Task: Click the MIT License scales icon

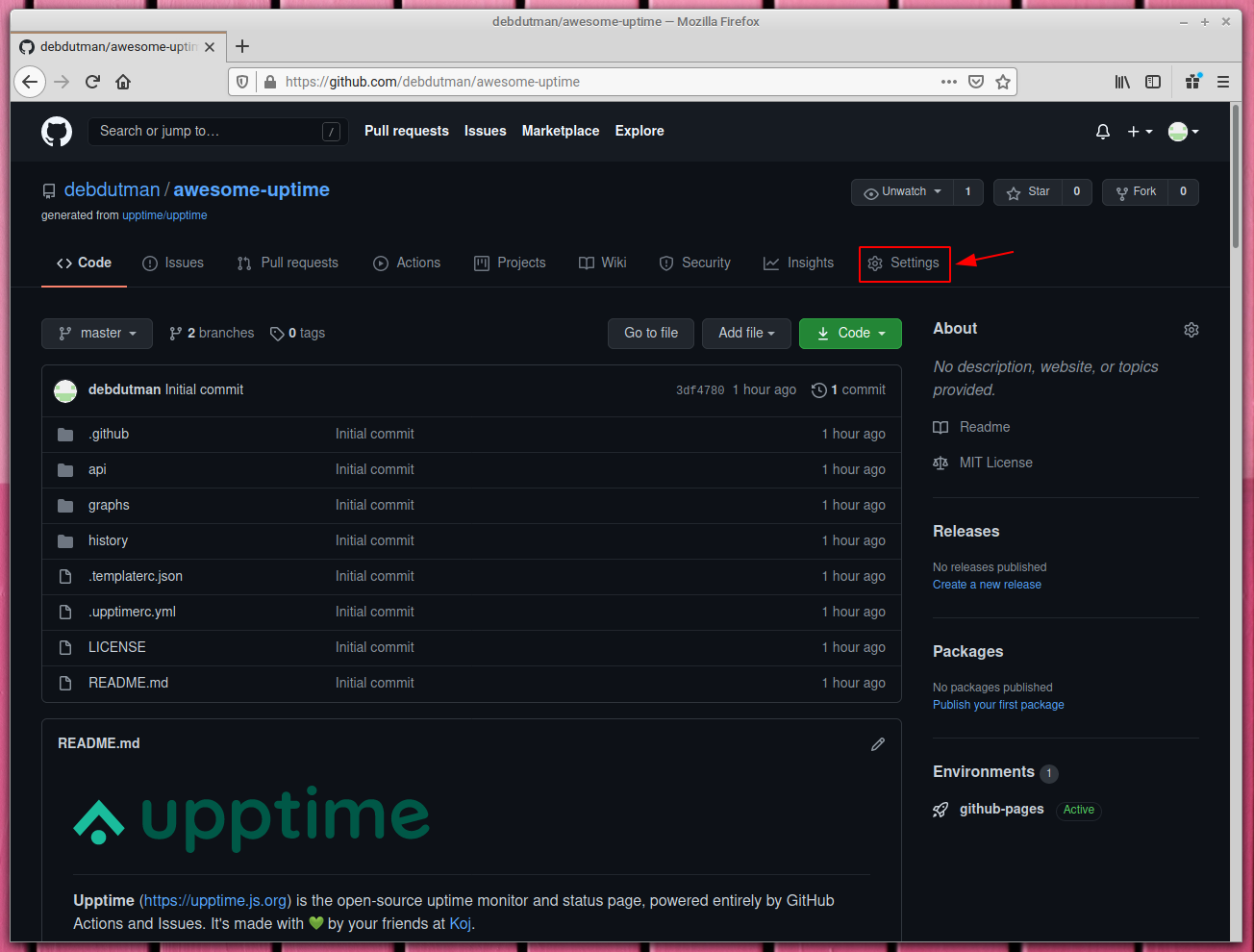Action: [940, 463]
